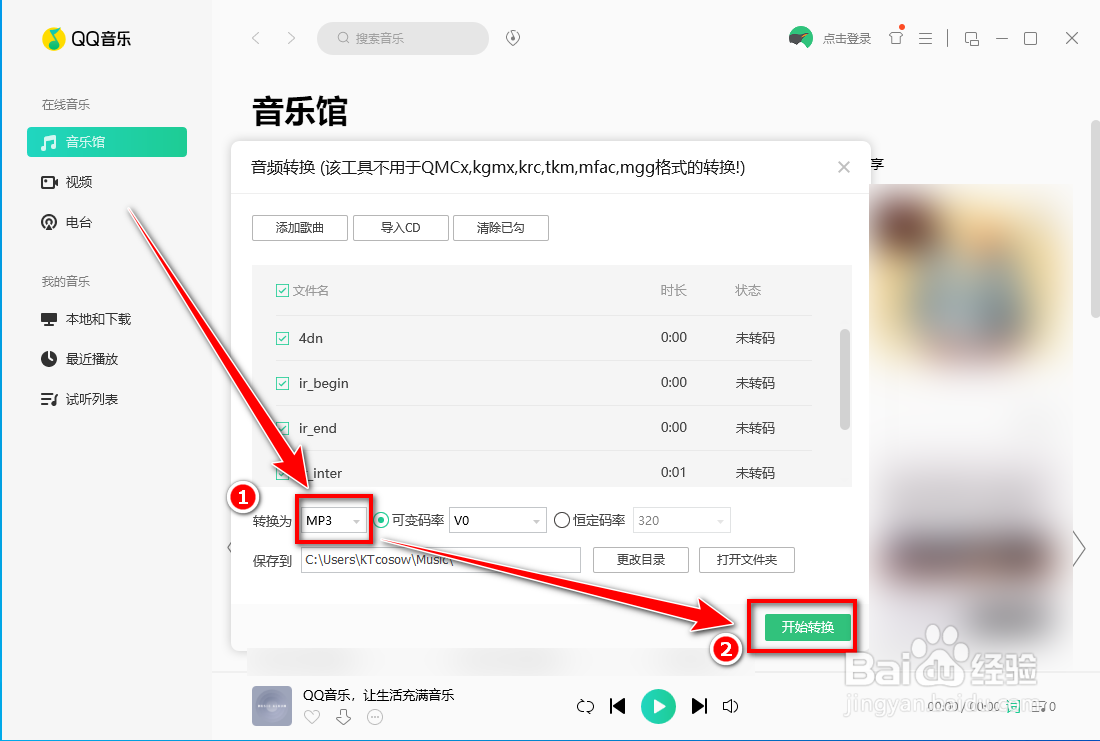Click the album cover thumbnail in player bar

[271, 706]
